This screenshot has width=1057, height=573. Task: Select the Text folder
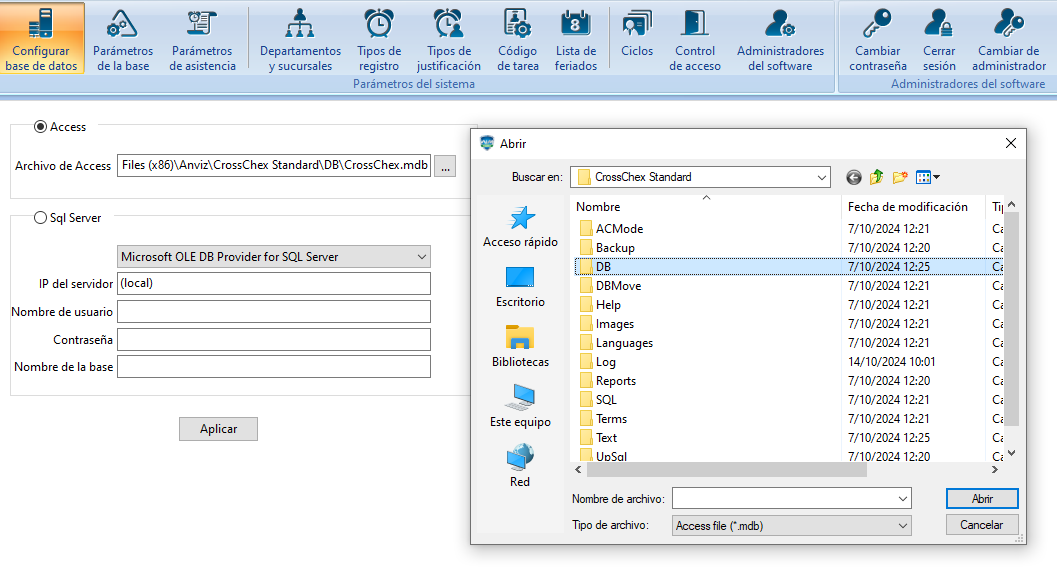click(599, 438)
